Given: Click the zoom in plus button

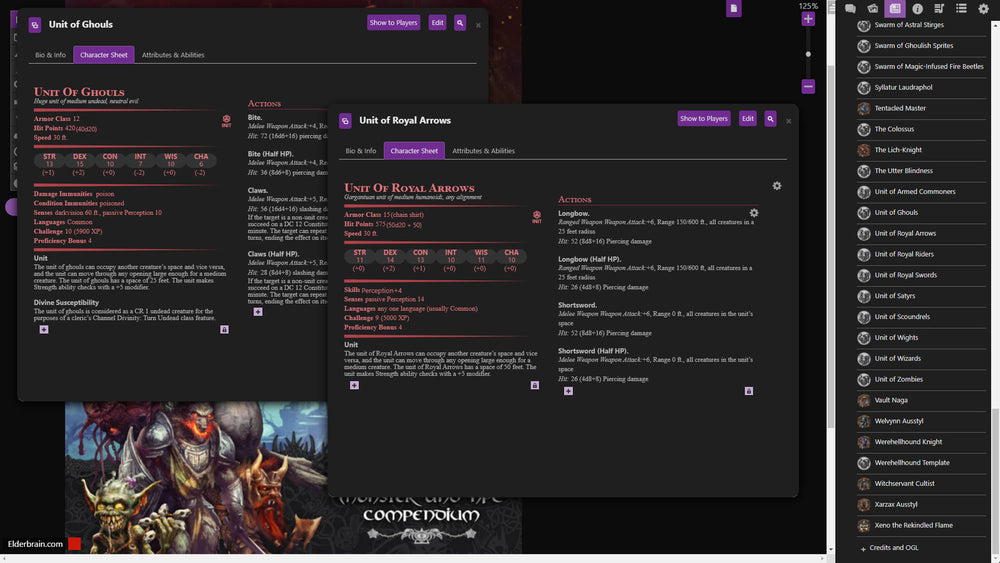Looking at the screenshot, I should (x=808, y=19).
